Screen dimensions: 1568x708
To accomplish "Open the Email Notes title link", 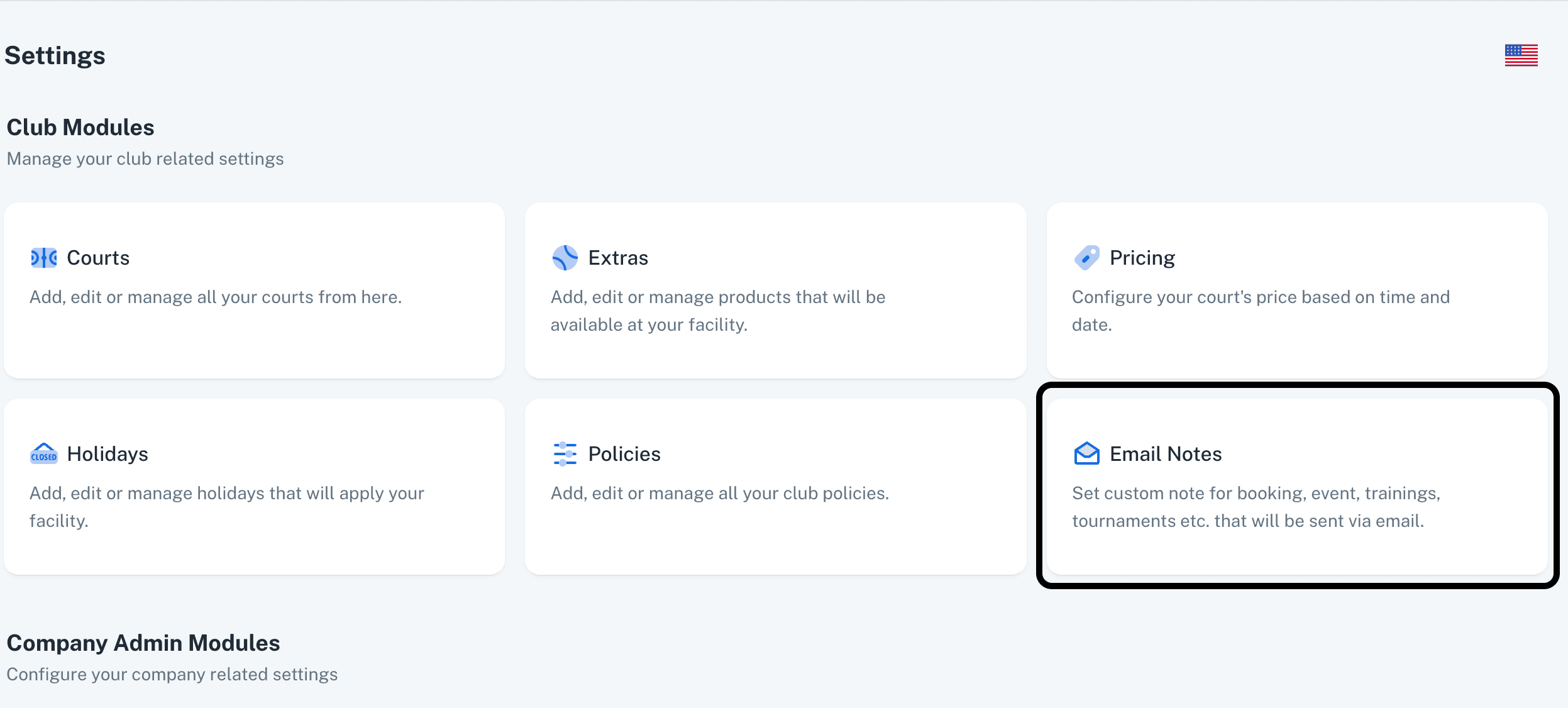I will 1165,454.
